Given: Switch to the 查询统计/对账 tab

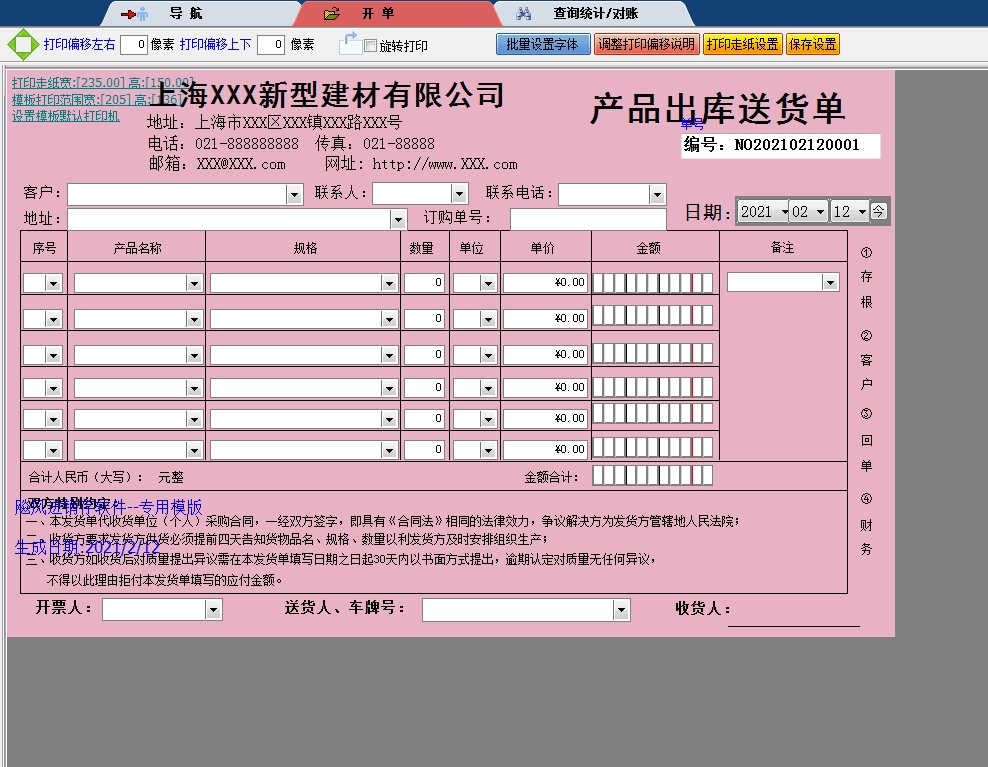Looking at the screenshot, I should pyautogui.click(x=595, y=14).
